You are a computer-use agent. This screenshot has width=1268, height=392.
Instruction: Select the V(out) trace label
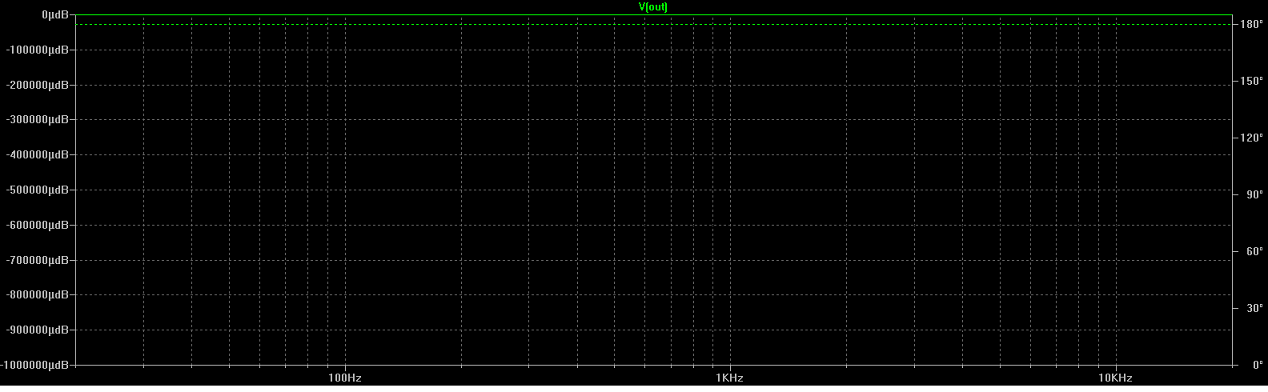coord(653,6)
